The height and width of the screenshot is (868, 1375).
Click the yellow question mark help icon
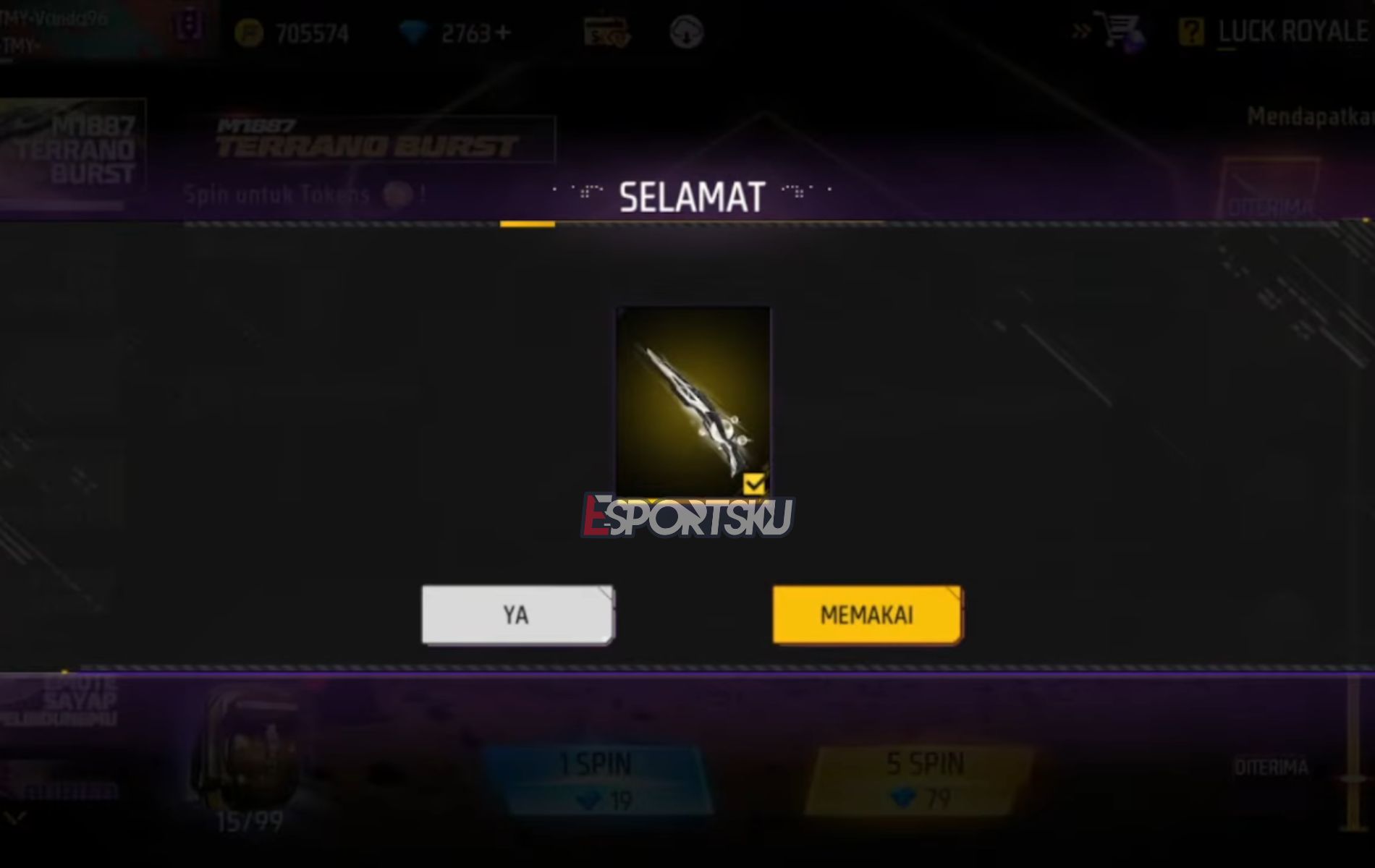(1191, 32)
